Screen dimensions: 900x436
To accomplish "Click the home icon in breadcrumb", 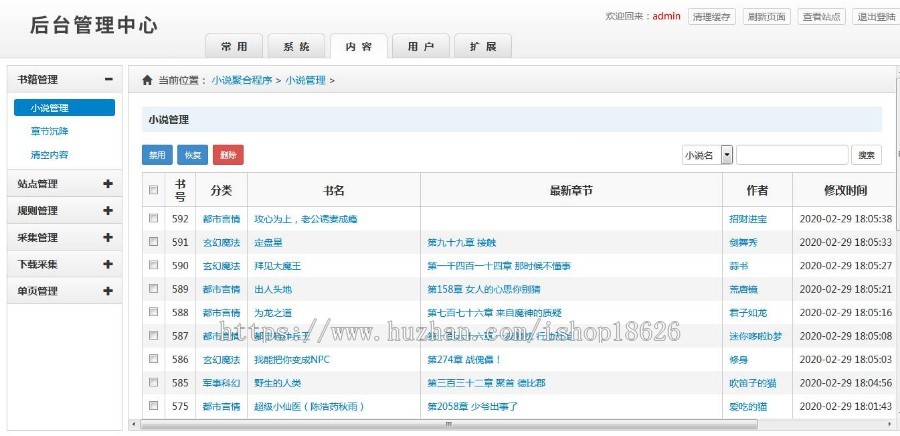I will click(148, 80).
